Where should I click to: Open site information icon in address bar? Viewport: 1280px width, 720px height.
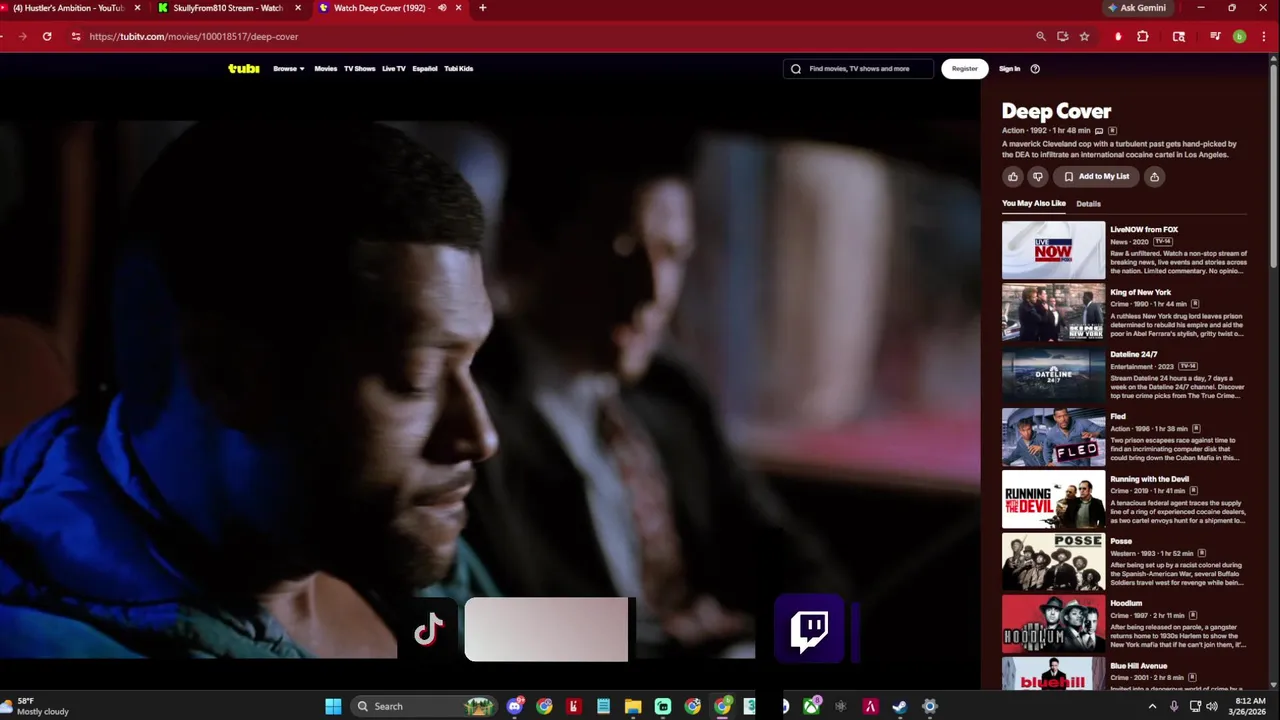click(75, 36)
